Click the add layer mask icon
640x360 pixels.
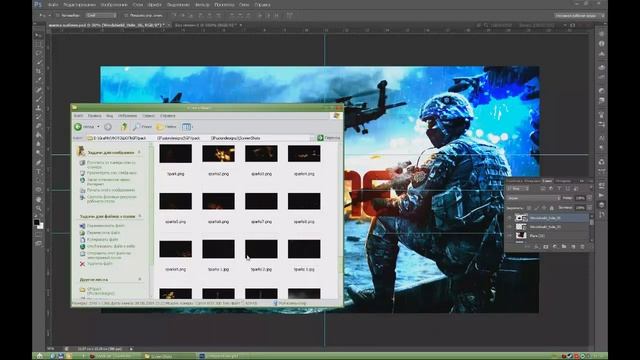546,247
